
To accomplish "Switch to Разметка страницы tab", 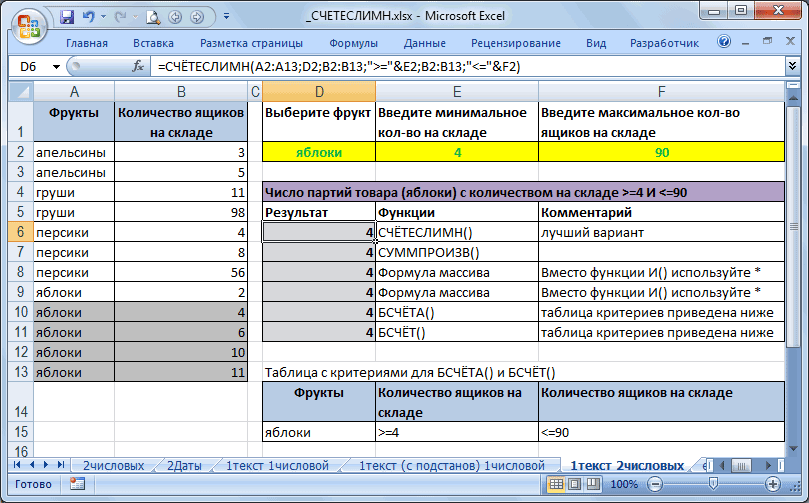I will click(x=251, y=43).
